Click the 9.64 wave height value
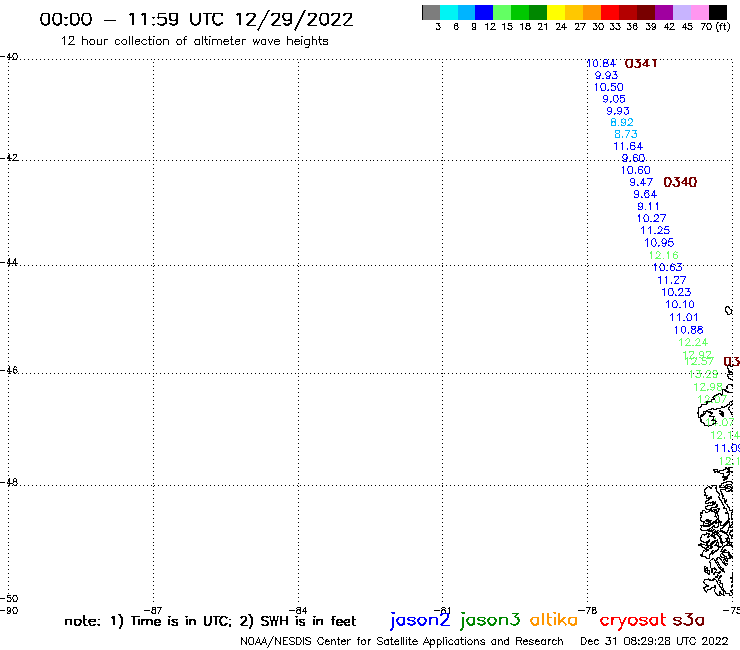 click(645, 194)
